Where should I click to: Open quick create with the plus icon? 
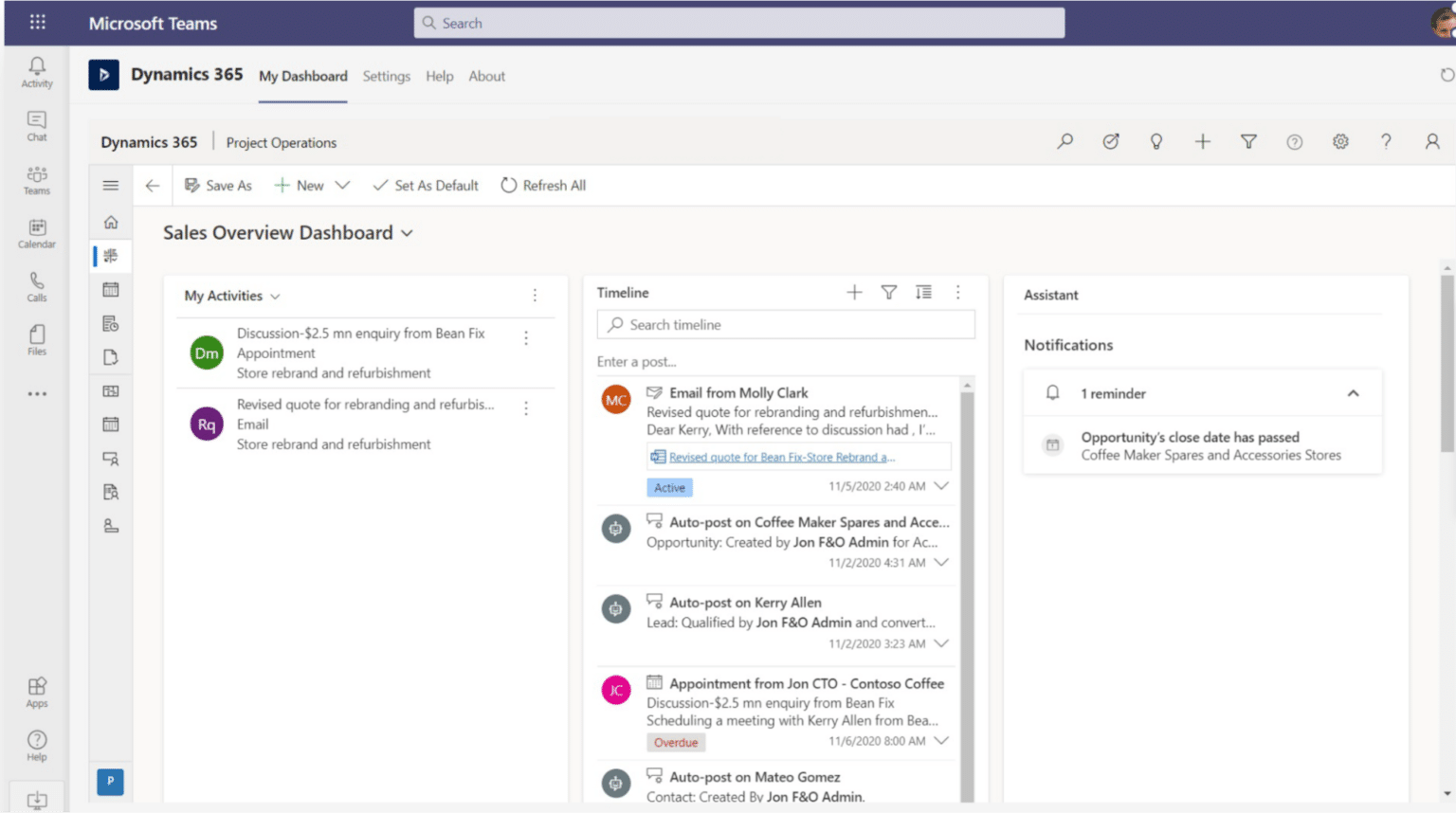1202,141
